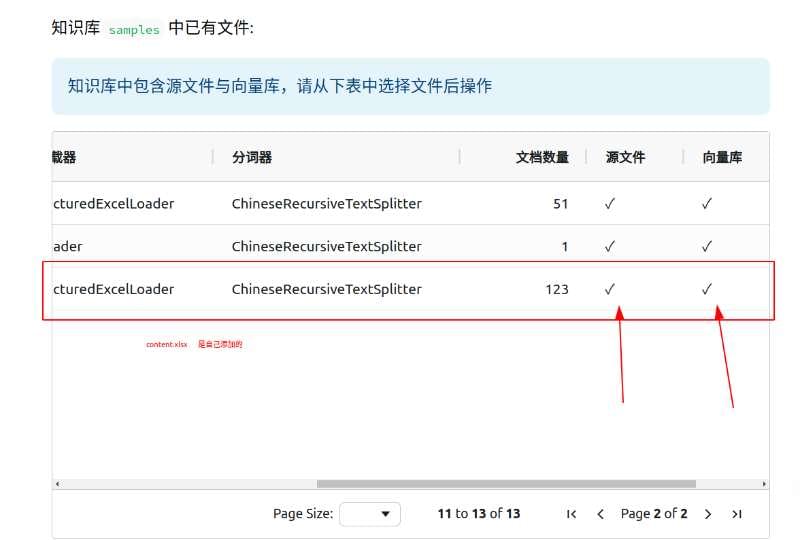
Task: Click 源文件 checkmark in the 51-document row
Action: 610,203
